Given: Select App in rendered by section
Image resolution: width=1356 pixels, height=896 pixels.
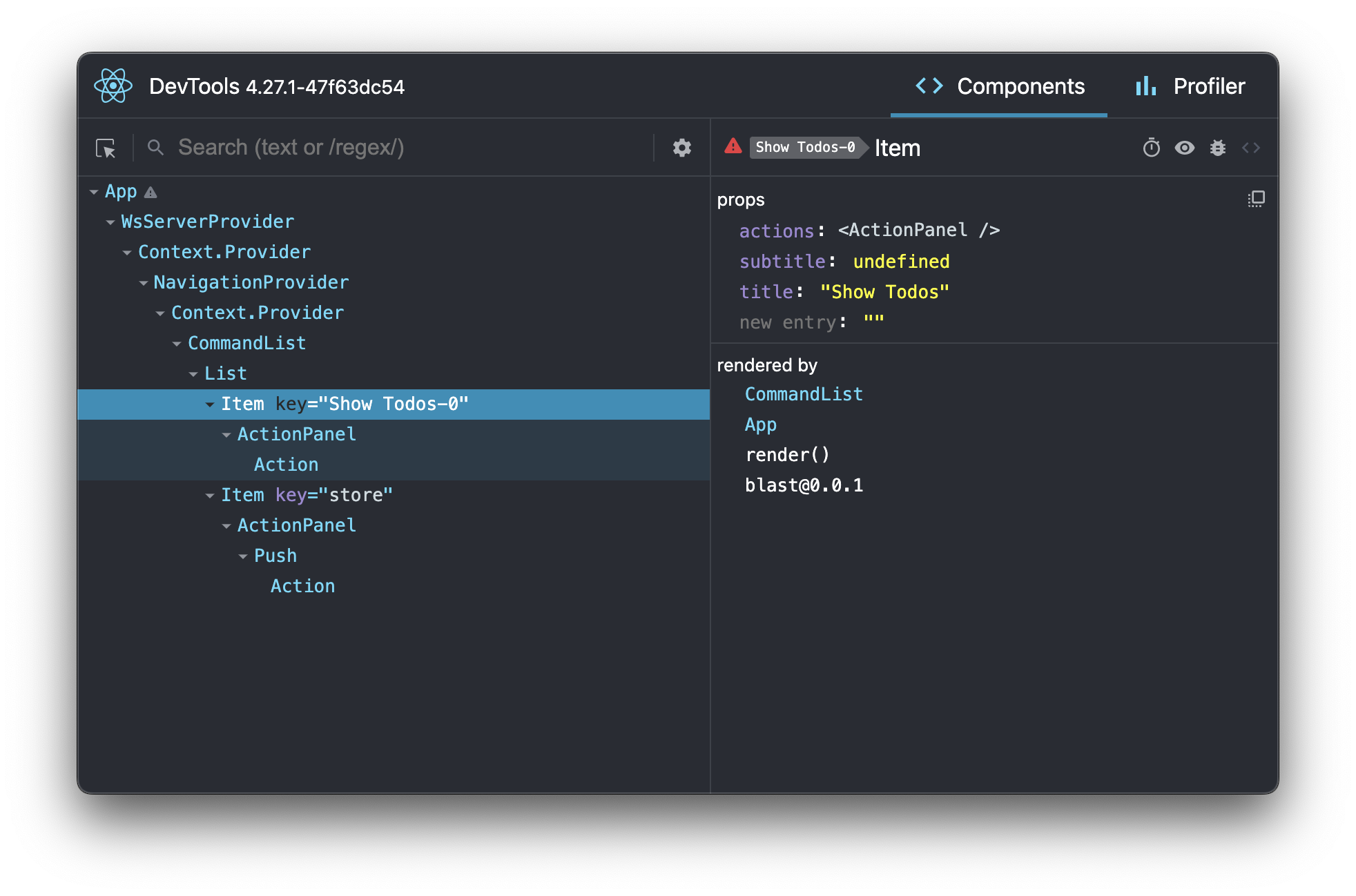Looking at the screenshot, I should [760, 424].
